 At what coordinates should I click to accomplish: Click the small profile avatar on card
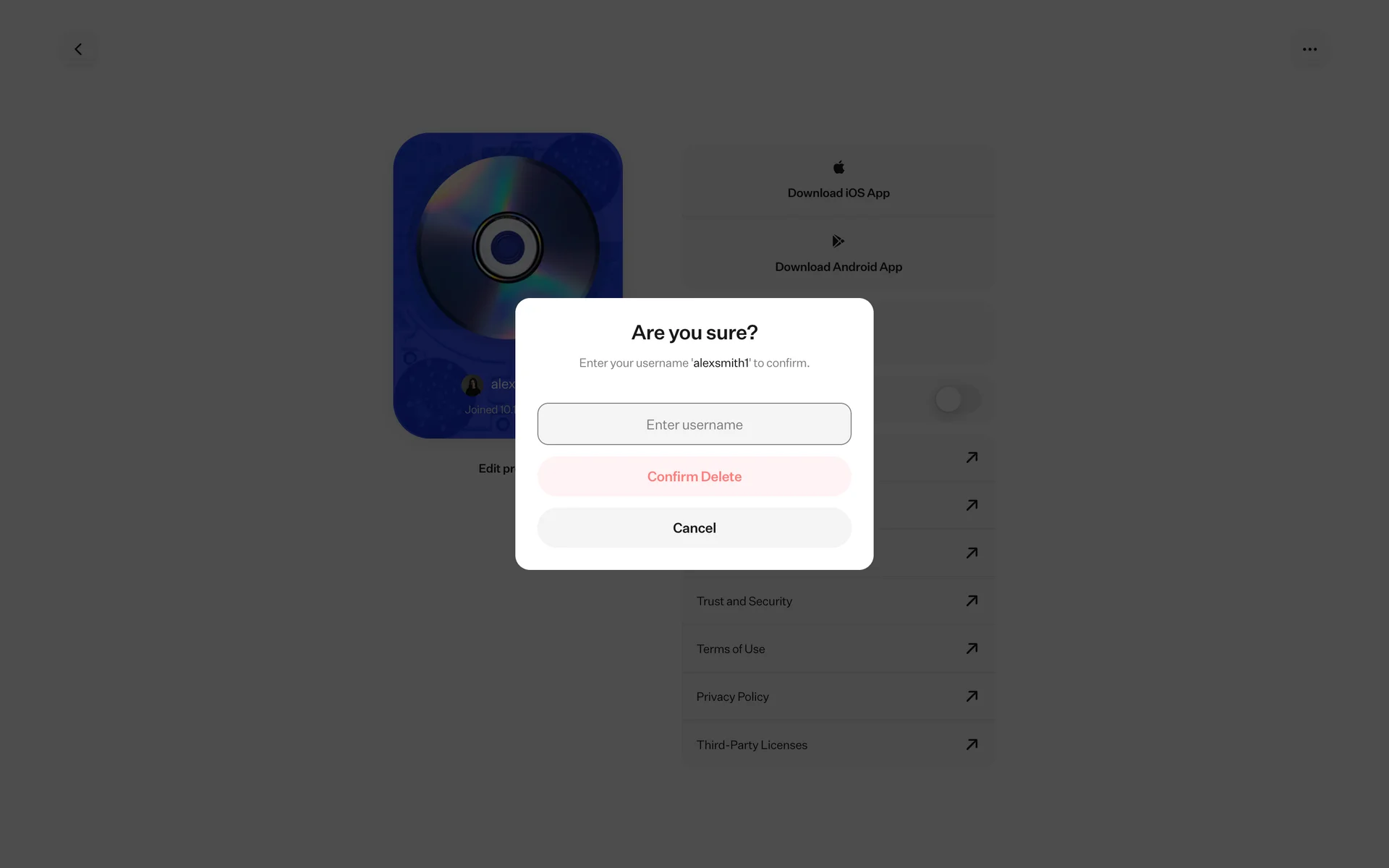point(472,385)
